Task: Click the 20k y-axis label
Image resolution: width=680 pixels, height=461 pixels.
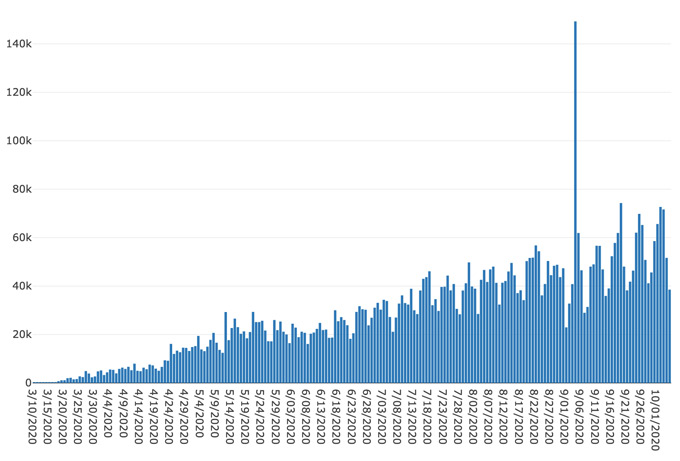Action: point(21,334)
